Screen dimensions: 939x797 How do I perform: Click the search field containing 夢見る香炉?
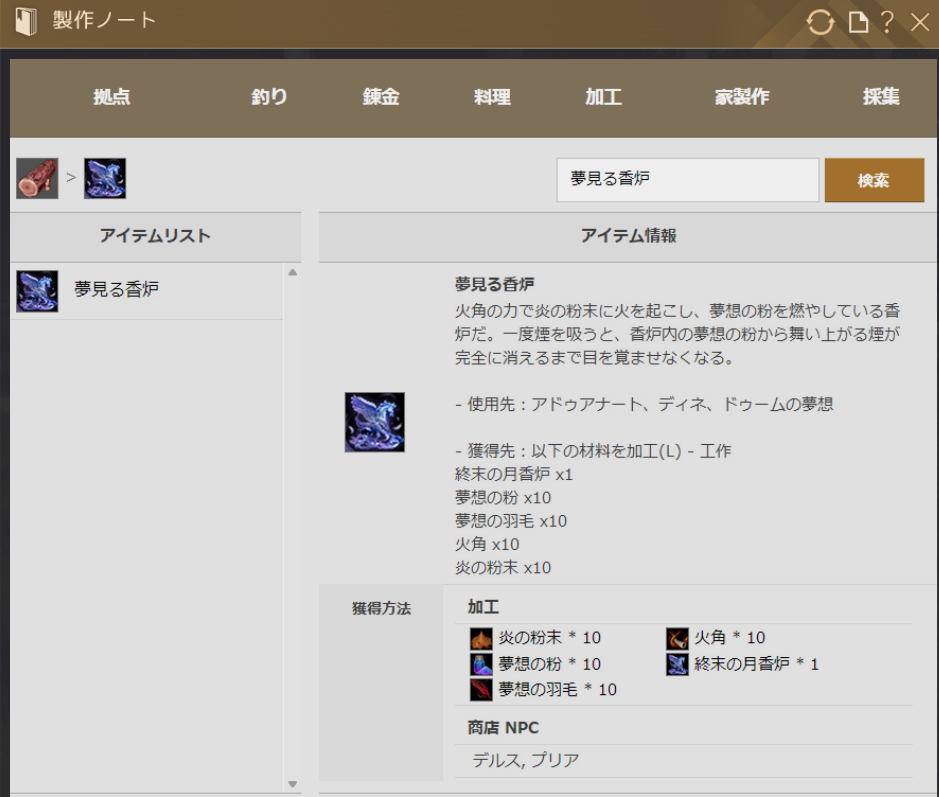(x=687, y=180)
